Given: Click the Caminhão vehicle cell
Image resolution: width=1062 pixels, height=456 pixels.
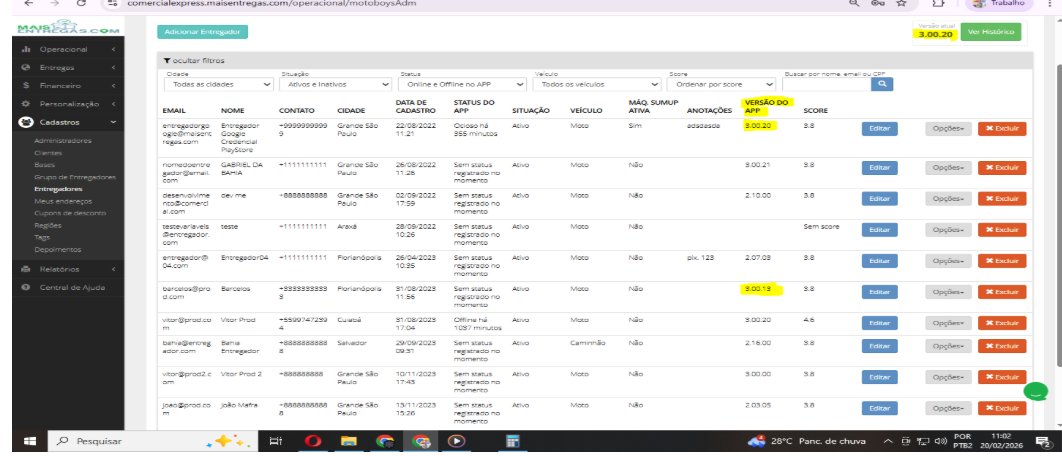Looking at the screenshot, I should [588, 343].
